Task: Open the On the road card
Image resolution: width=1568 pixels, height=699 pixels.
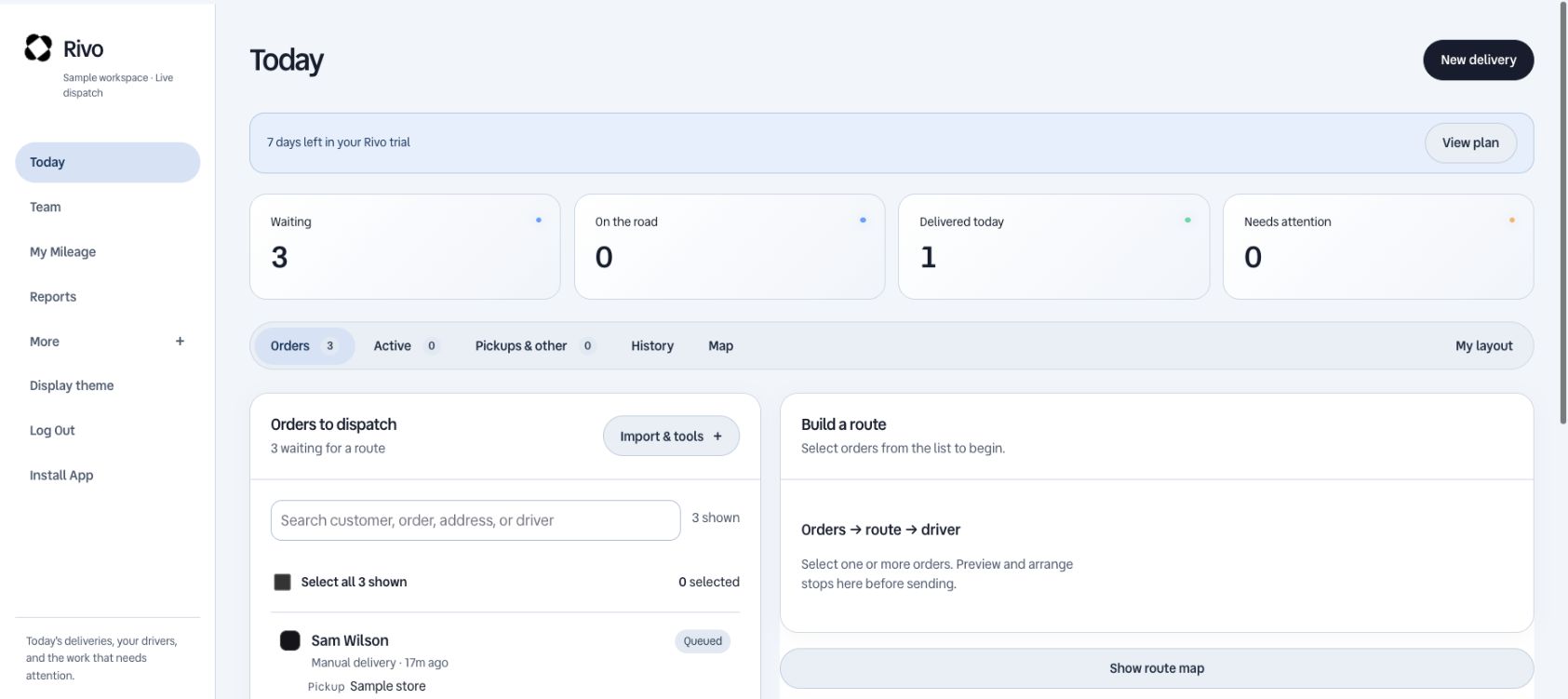Action: tap(730, 247)
